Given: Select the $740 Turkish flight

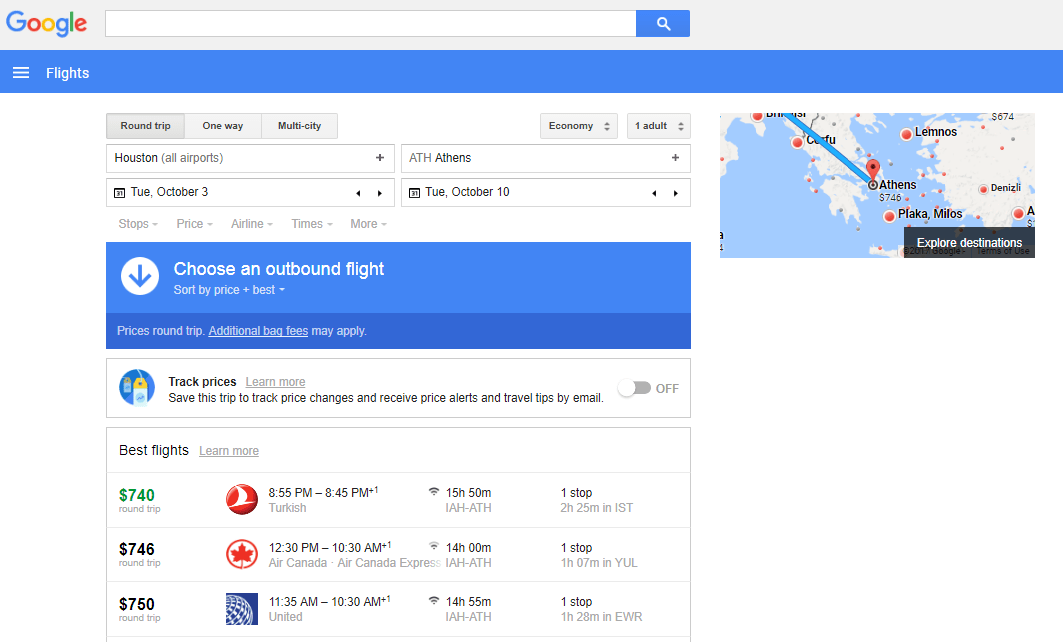Looking at the screenshot, I should coord(398,500).
